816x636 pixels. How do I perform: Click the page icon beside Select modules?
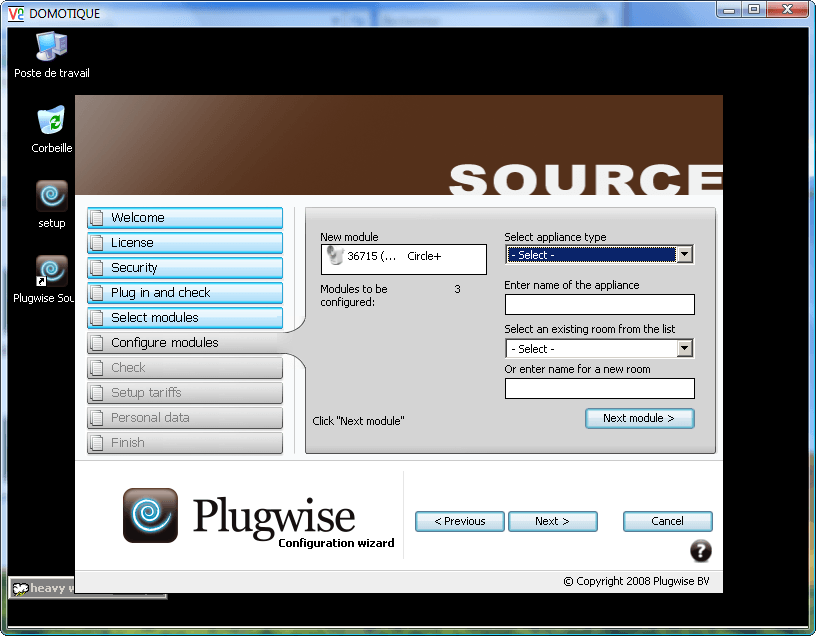click(x=97, y=317)
